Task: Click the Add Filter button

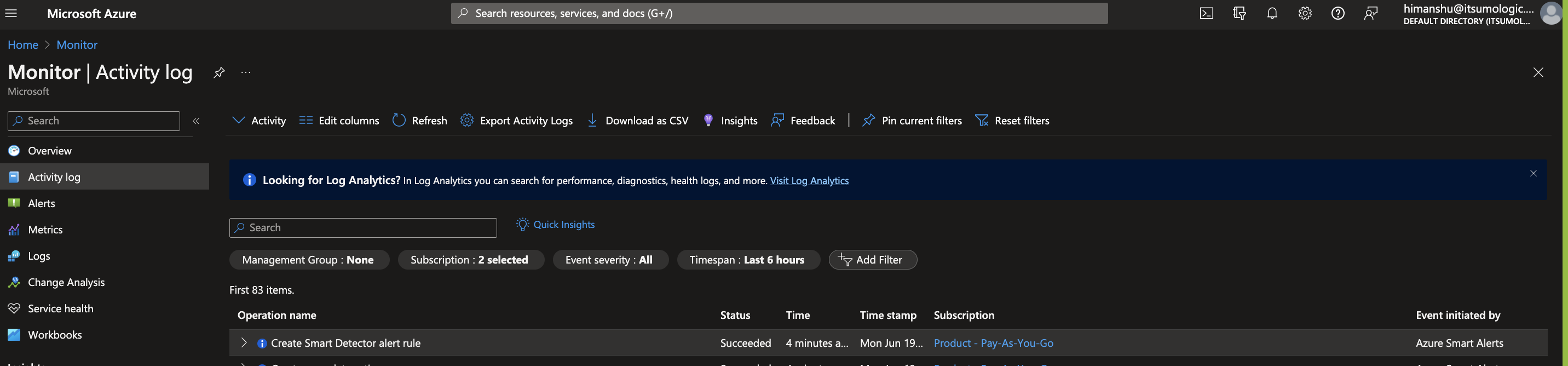Action: (x=872, y=260)
